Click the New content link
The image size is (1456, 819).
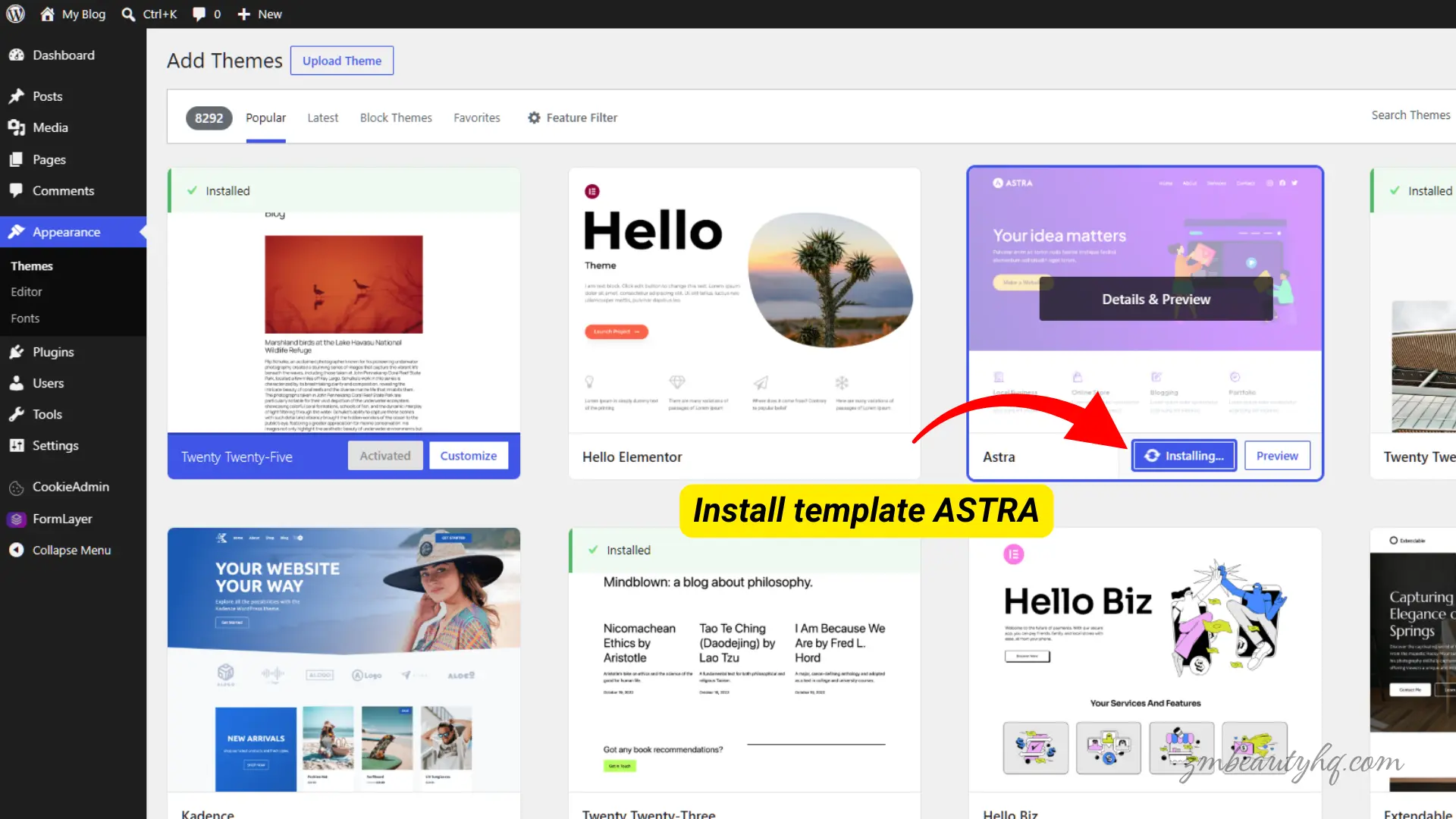[259, 14]
